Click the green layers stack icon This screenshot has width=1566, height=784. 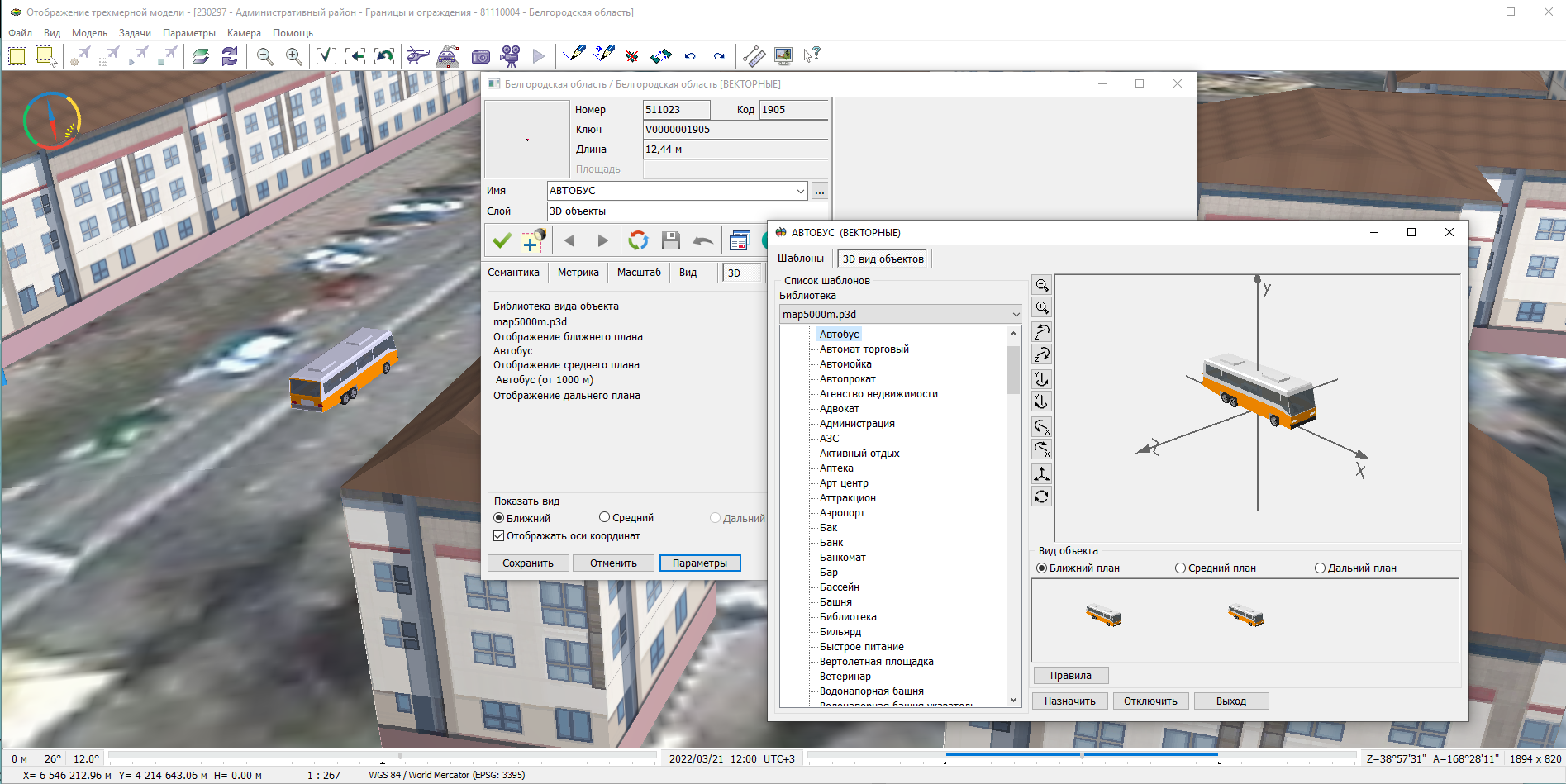tap(201, 56)
